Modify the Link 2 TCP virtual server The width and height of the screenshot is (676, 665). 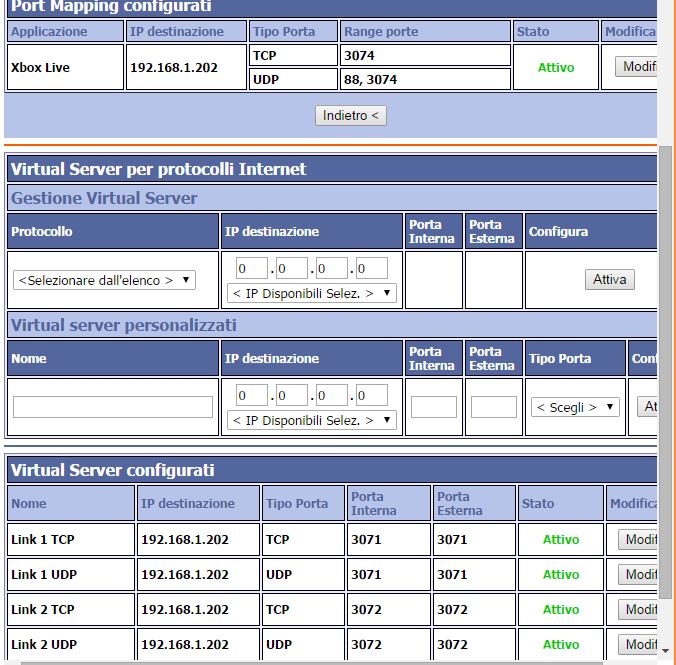coord(638,610)
